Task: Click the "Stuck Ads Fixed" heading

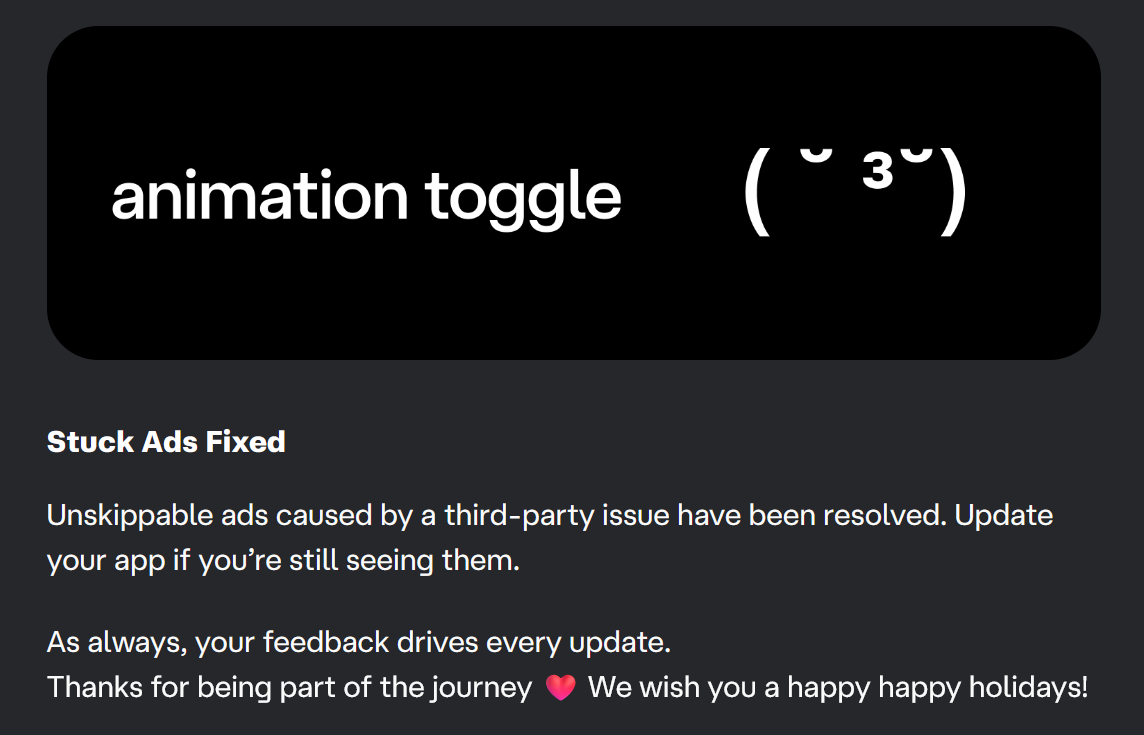Action: (x=166, y=442)
